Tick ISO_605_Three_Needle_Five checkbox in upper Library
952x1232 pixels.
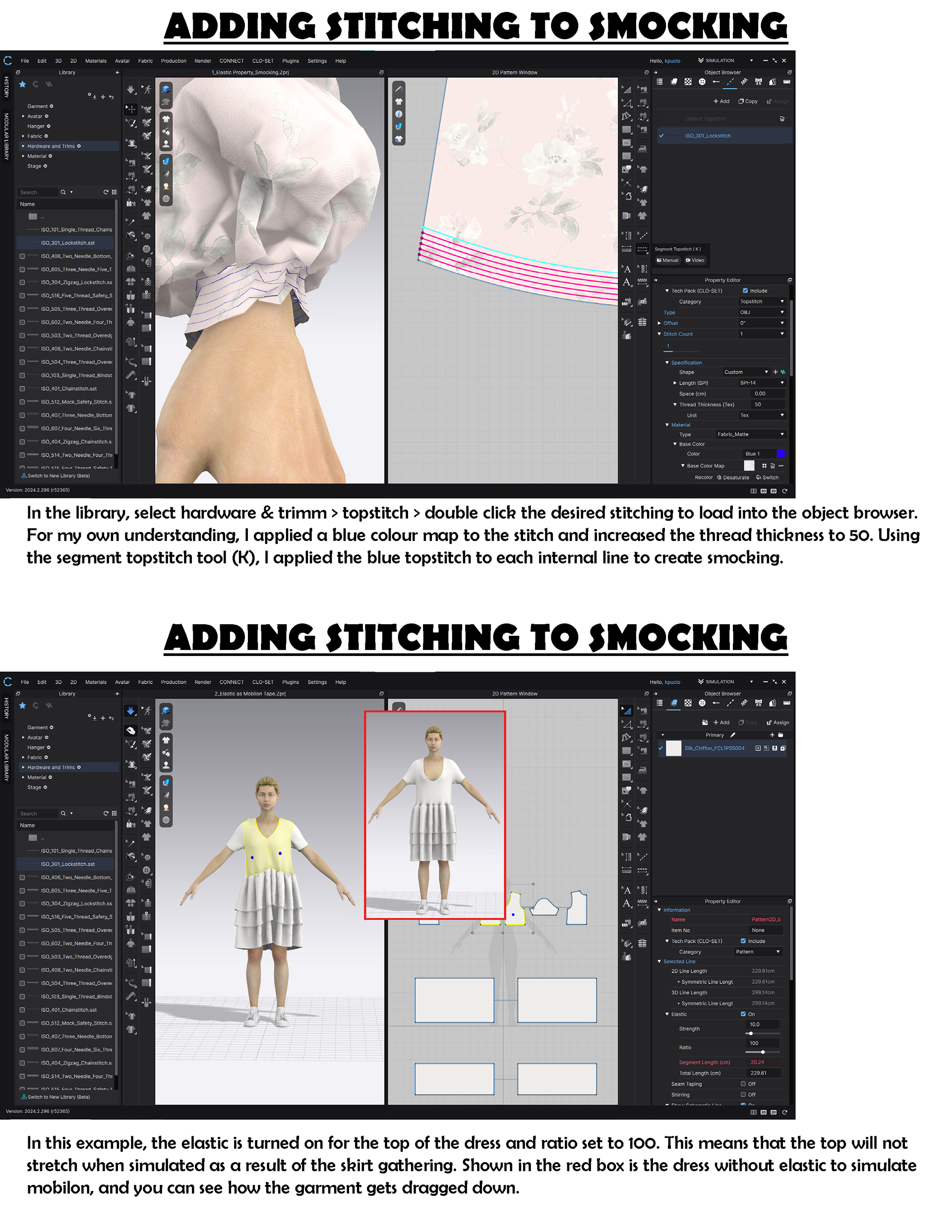tap(23, 270)
